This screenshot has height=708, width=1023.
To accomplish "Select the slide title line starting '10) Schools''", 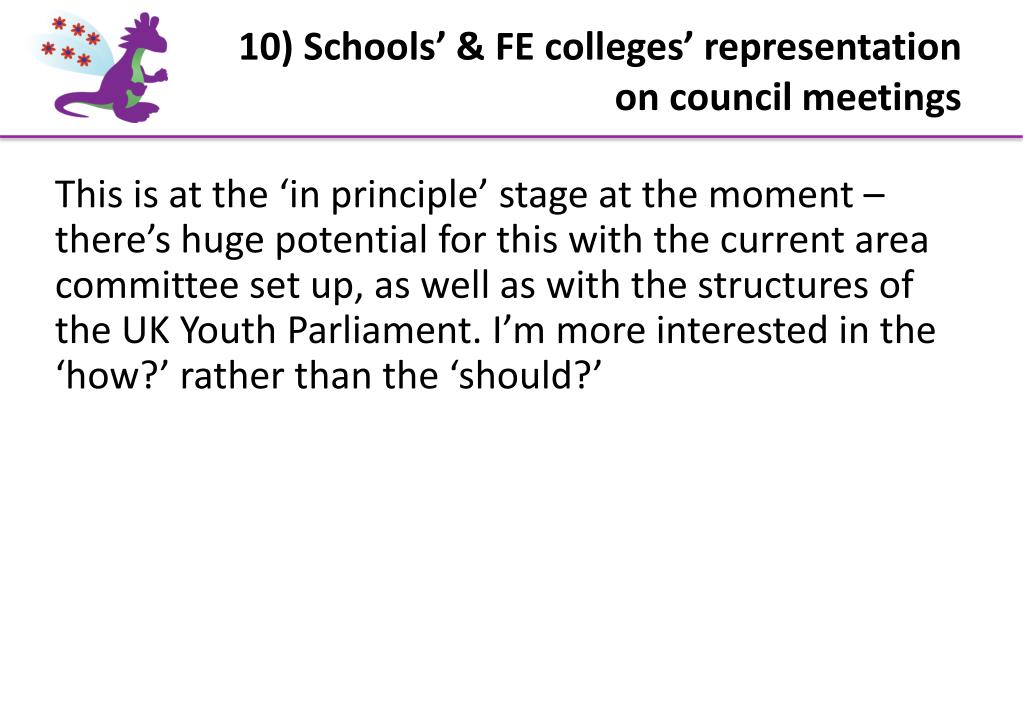I will coord(600,48).
